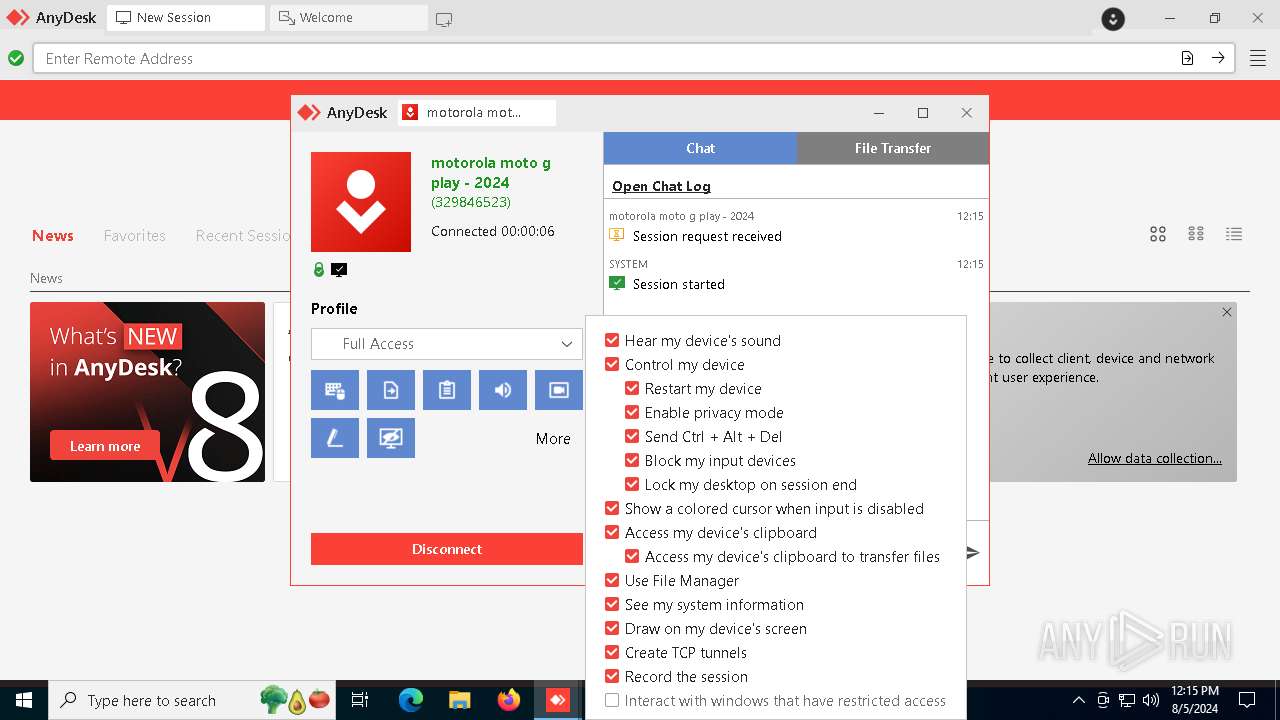Uncheck Hear my device's sound
1280x720 pixels.
[x=612, y=340]
